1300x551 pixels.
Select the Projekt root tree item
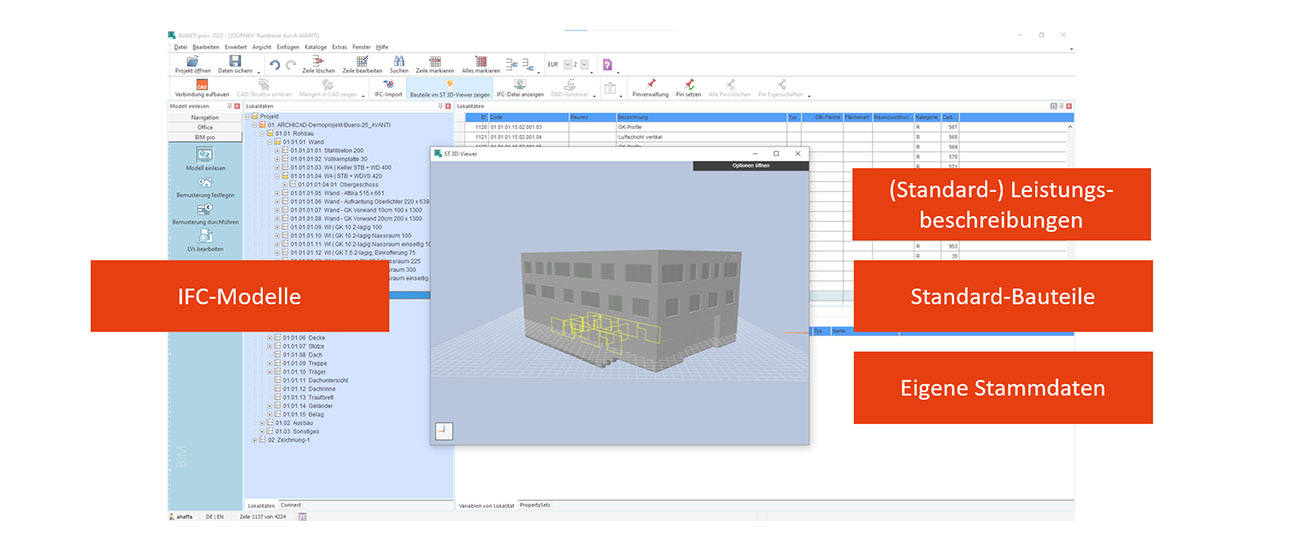[269, 116]
